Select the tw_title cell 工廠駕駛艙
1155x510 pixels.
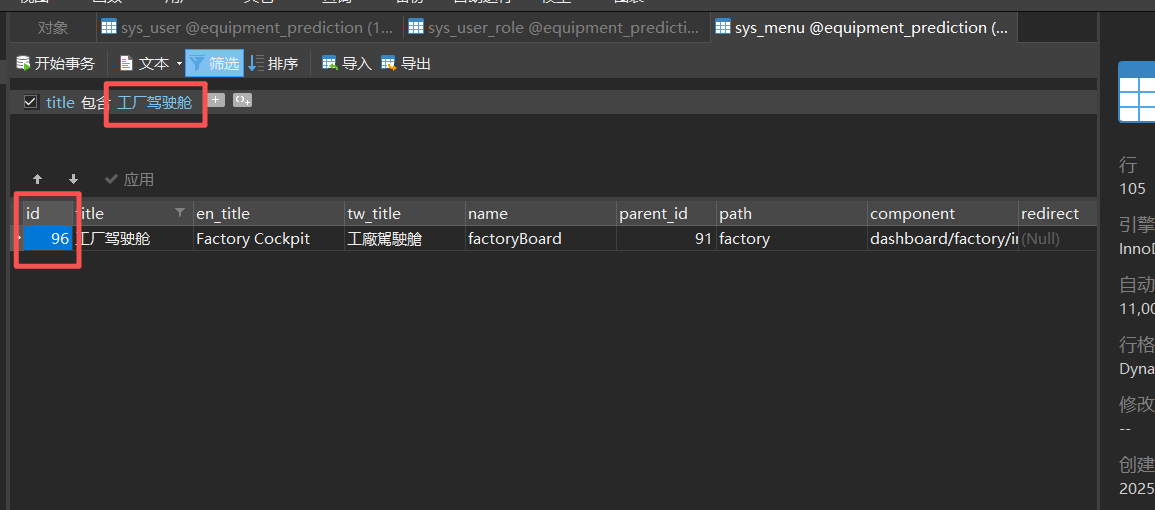pos(404,239)
